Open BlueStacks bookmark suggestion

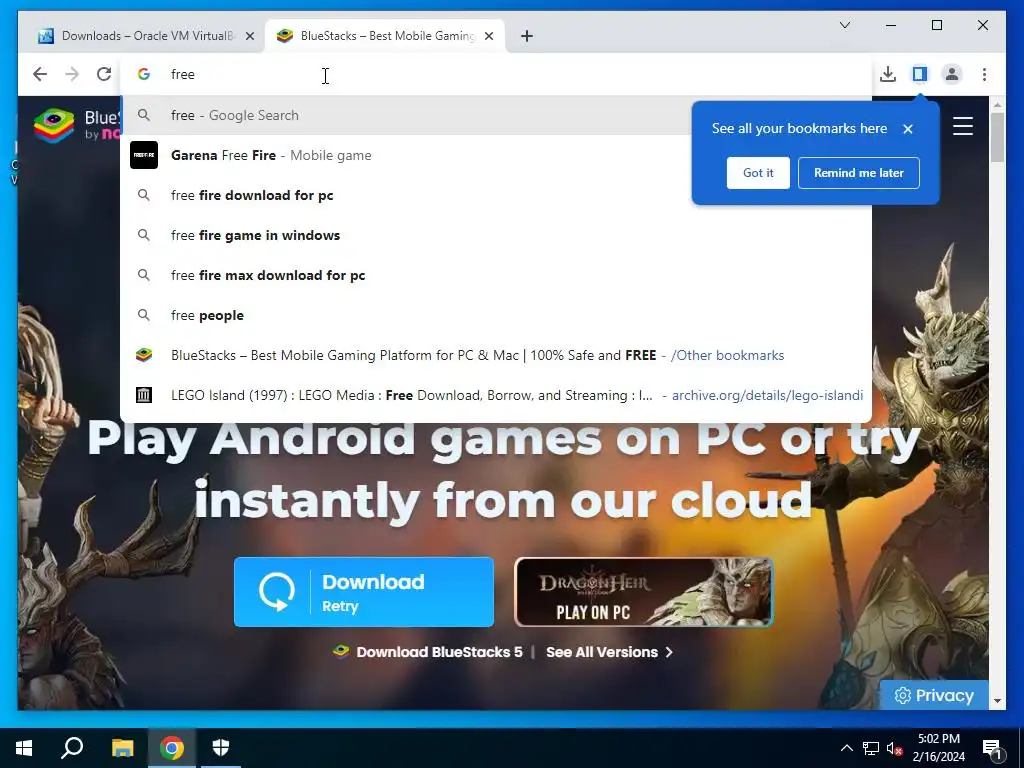496,355
